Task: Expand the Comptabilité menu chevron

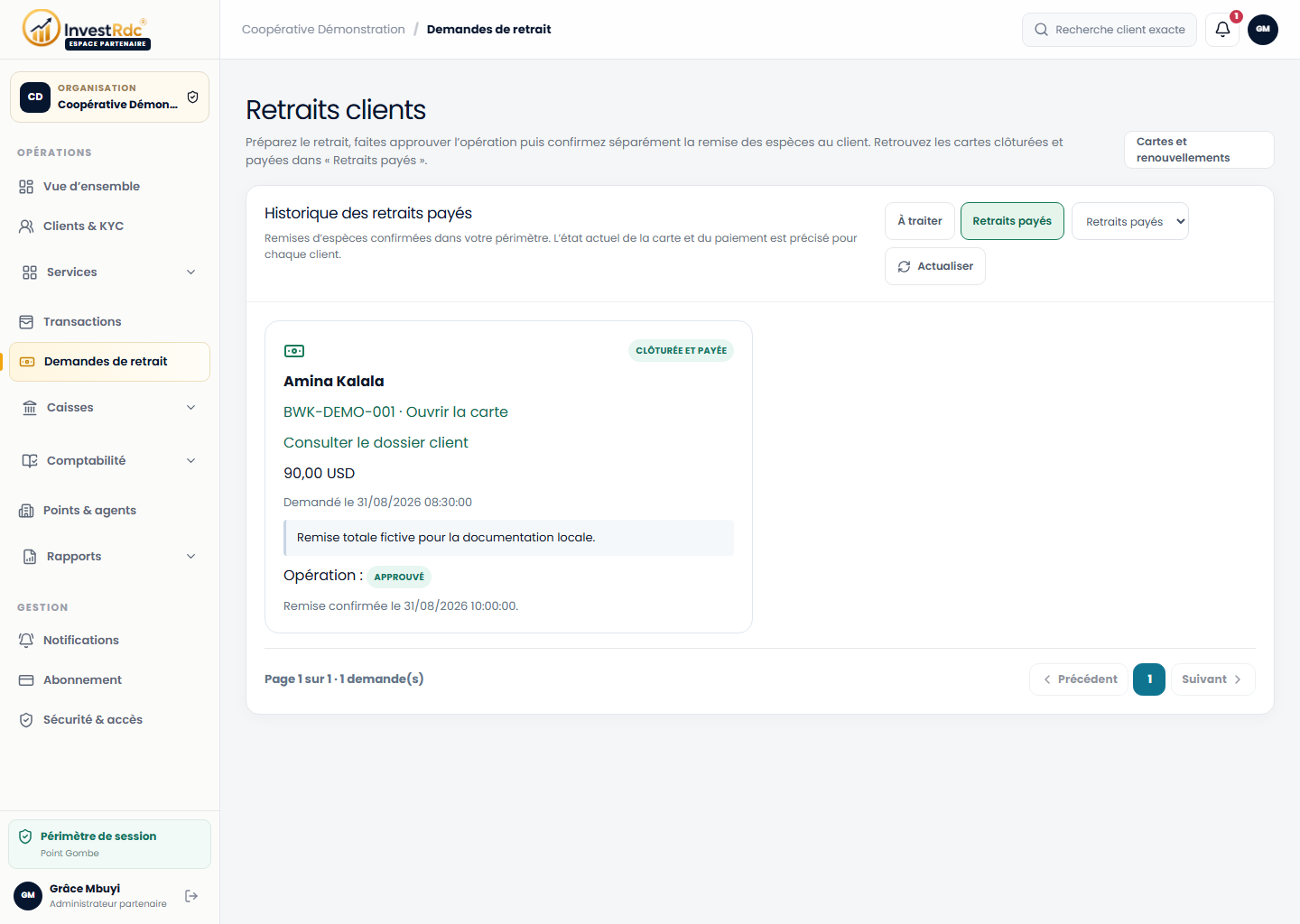Action: [x=190, y=461]
